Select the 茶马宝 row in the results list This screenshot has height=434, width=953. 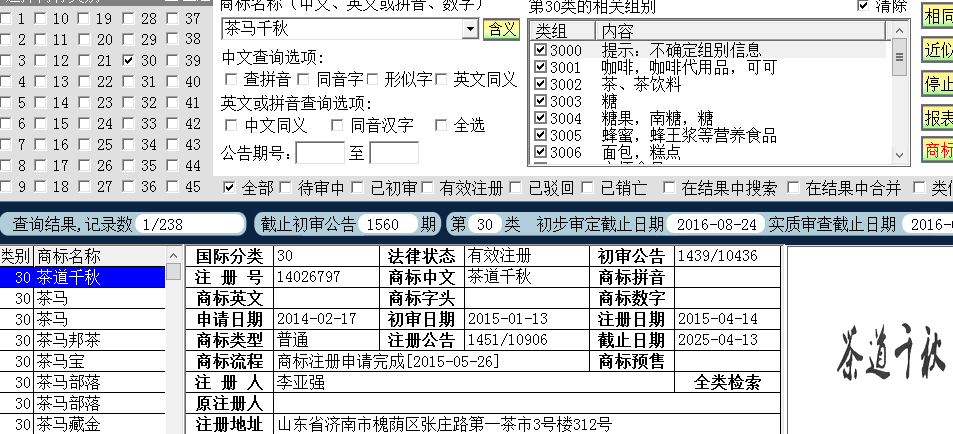coord(83,361)
